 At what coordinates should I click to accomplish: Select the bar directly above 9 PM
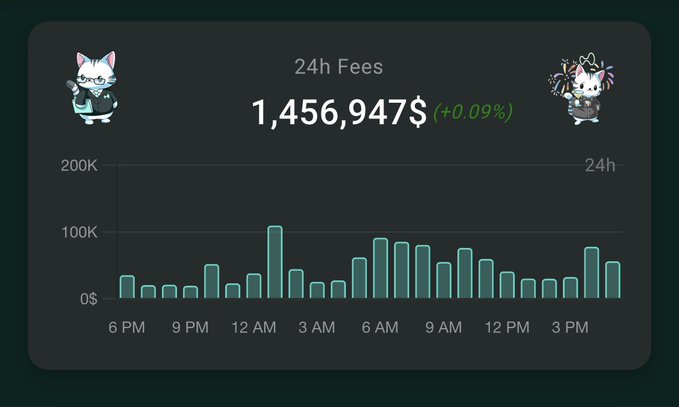191,292
